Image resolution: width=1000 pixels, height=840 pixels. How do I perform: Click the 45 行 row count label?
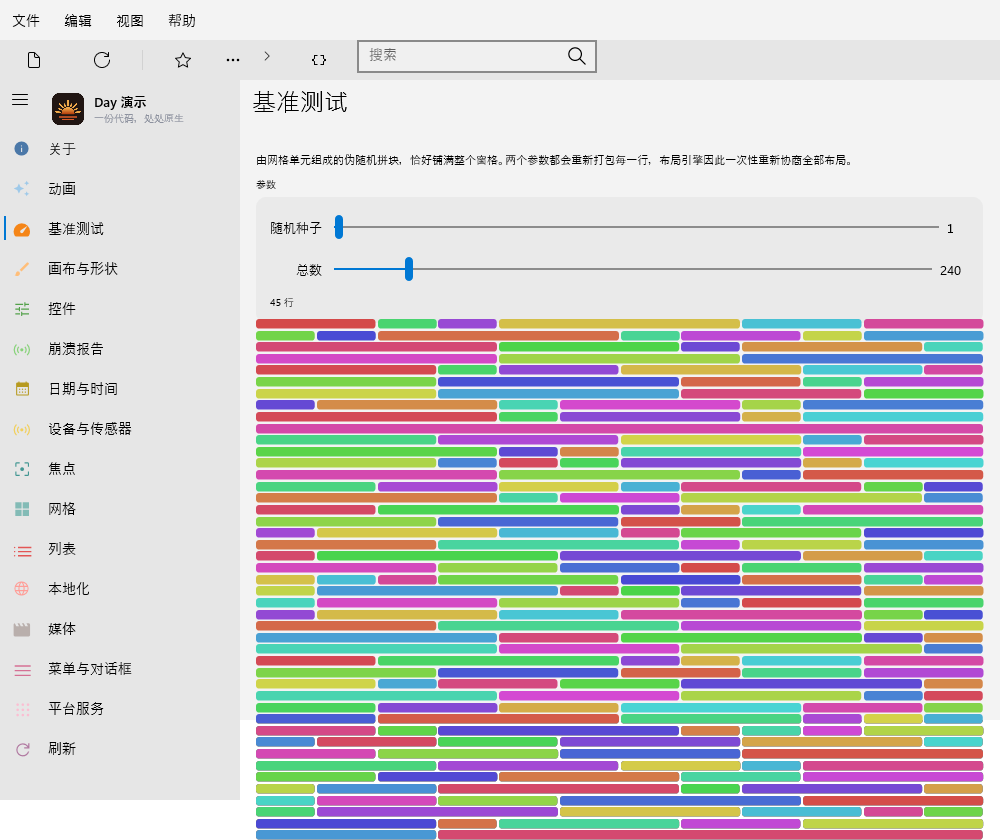[x=281, y=302]
